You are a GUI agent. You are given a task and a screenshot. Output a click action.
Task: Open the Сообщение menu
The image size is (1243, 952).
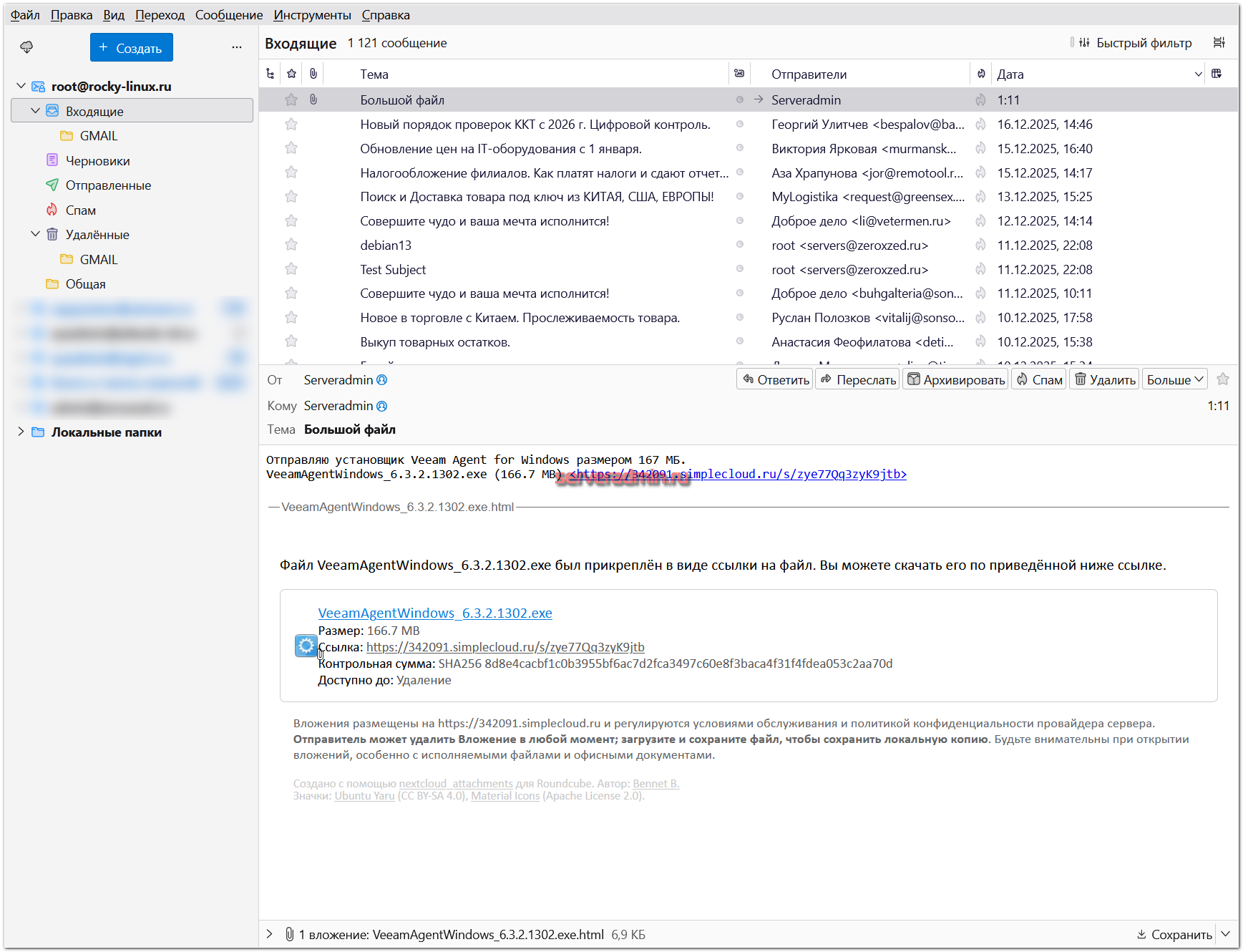point(229,15)
